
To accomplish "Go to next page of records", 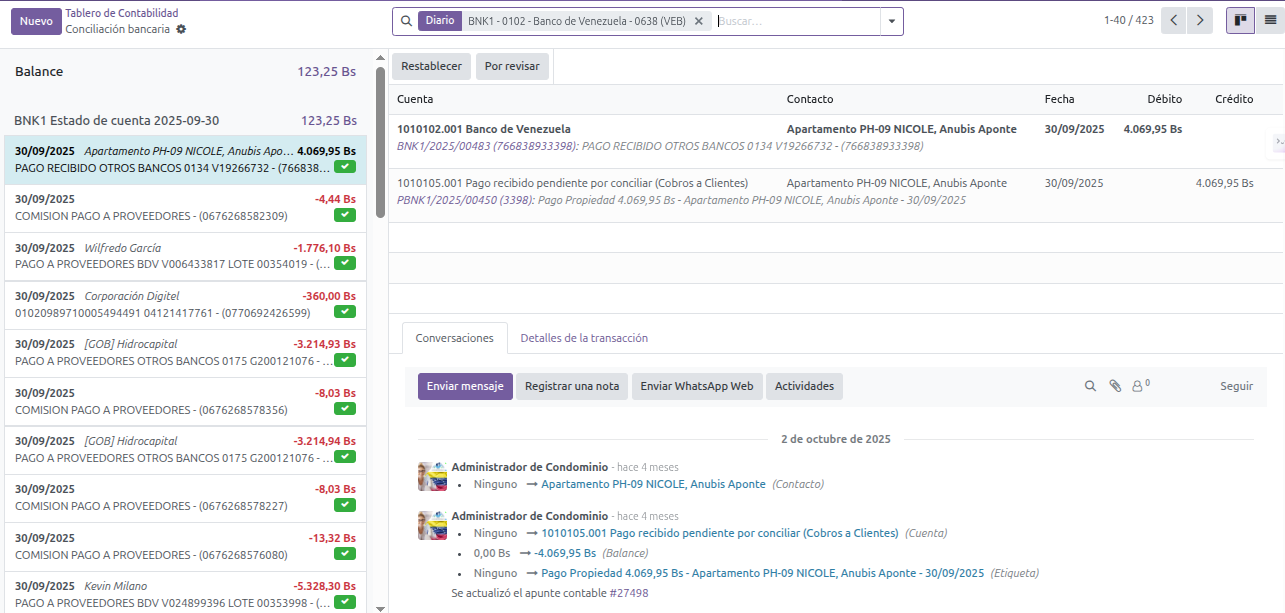I will pos(1200,21).
